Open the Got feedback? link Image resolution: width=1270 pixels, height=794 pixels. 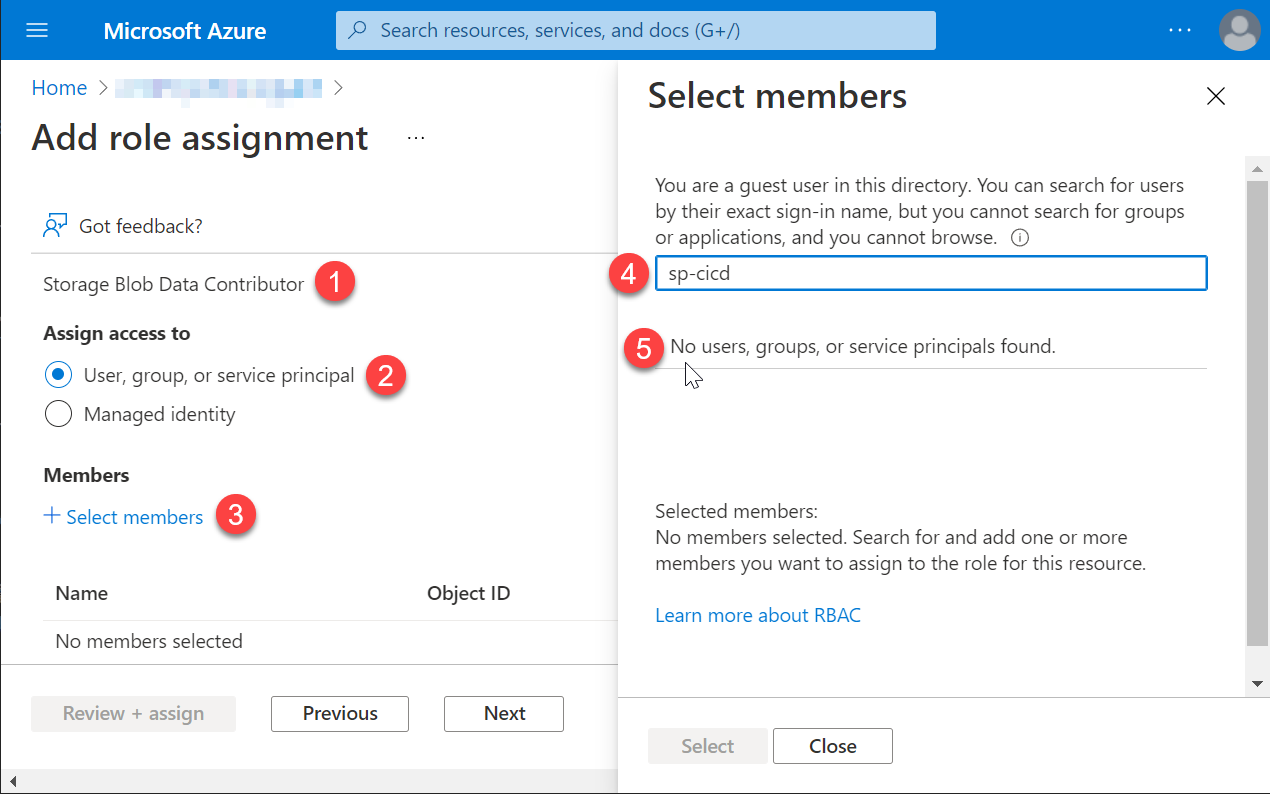coord(141,226)
